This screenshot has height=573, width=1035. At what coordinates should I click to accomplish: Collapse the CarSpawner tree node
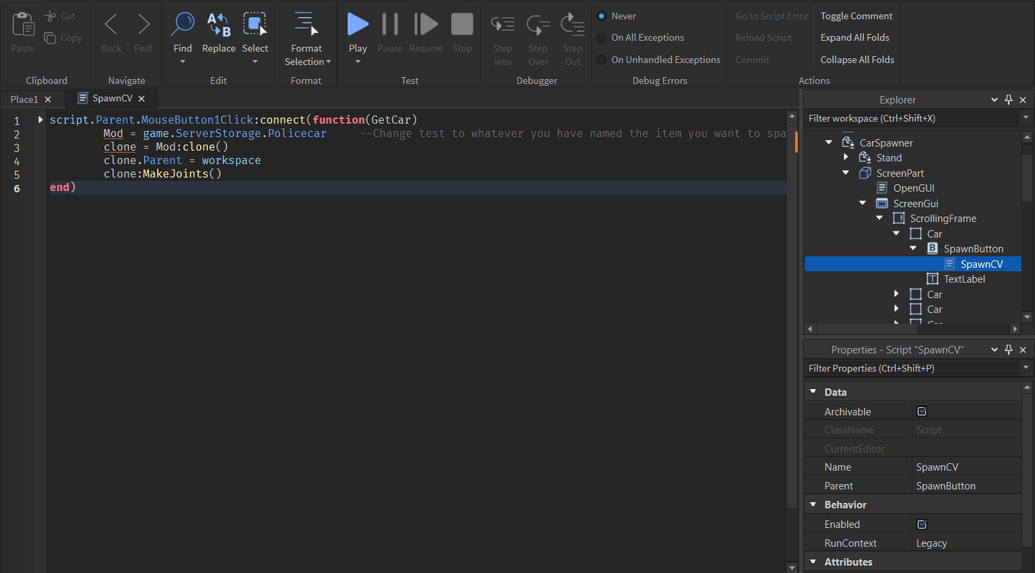point(828,143)
